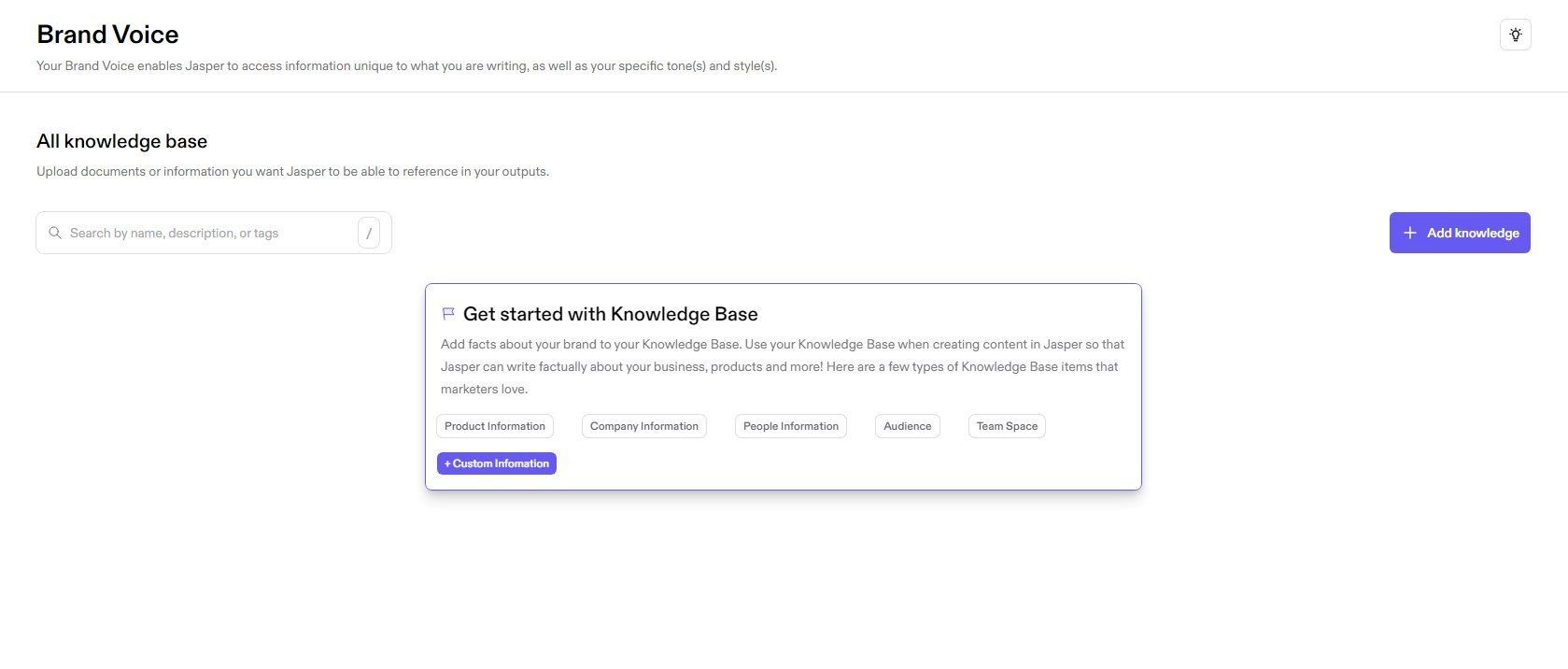Click the Upload documents description text

(x=293, y=172)
